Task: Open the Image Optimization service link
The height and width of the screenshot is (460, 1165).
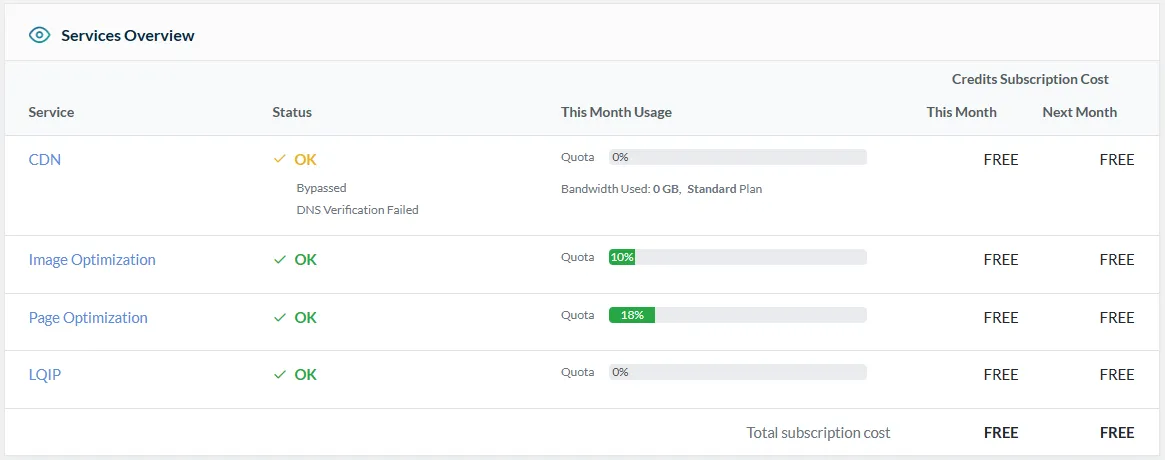Action: [x=92, y=259]
